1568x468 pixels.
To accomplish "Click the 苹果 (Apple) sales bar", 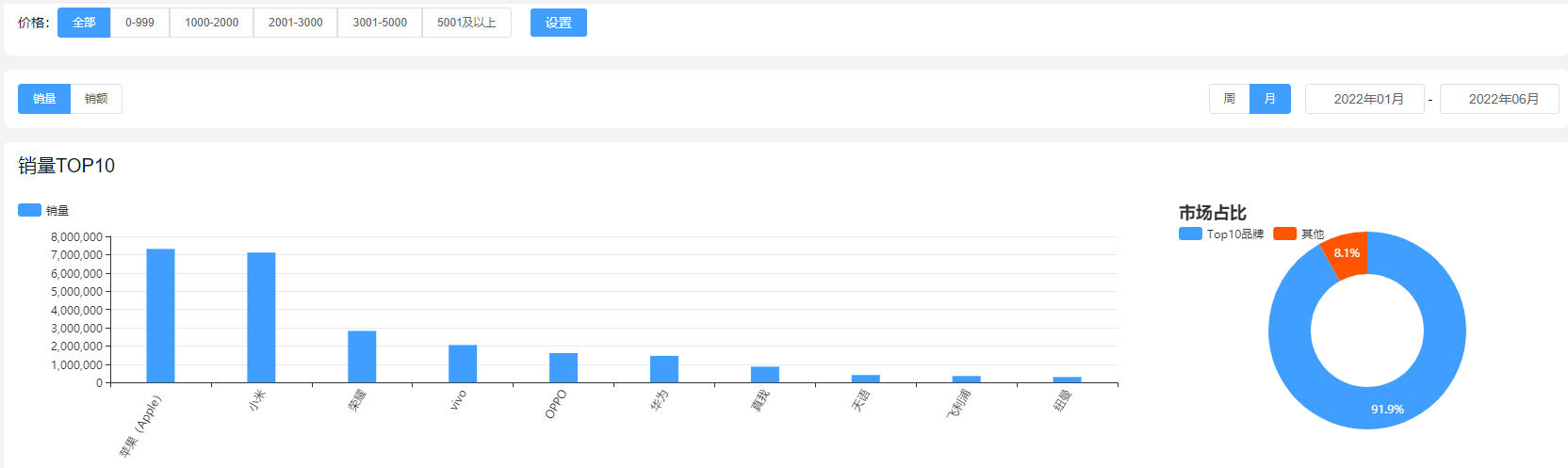I will click(x=160, y=315).
